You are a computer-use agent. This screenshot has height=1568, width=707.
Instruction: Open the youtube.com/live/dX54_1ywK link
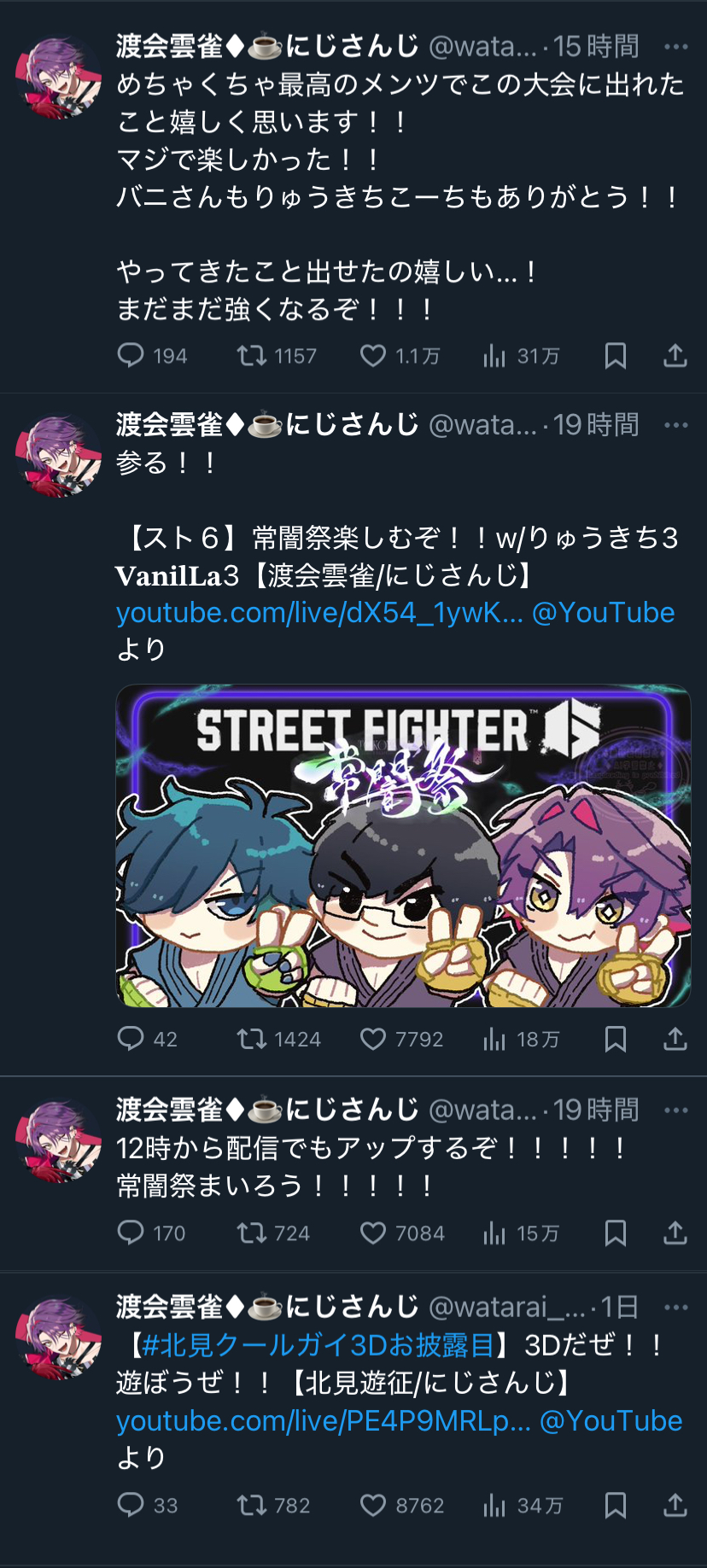[319, 613]
